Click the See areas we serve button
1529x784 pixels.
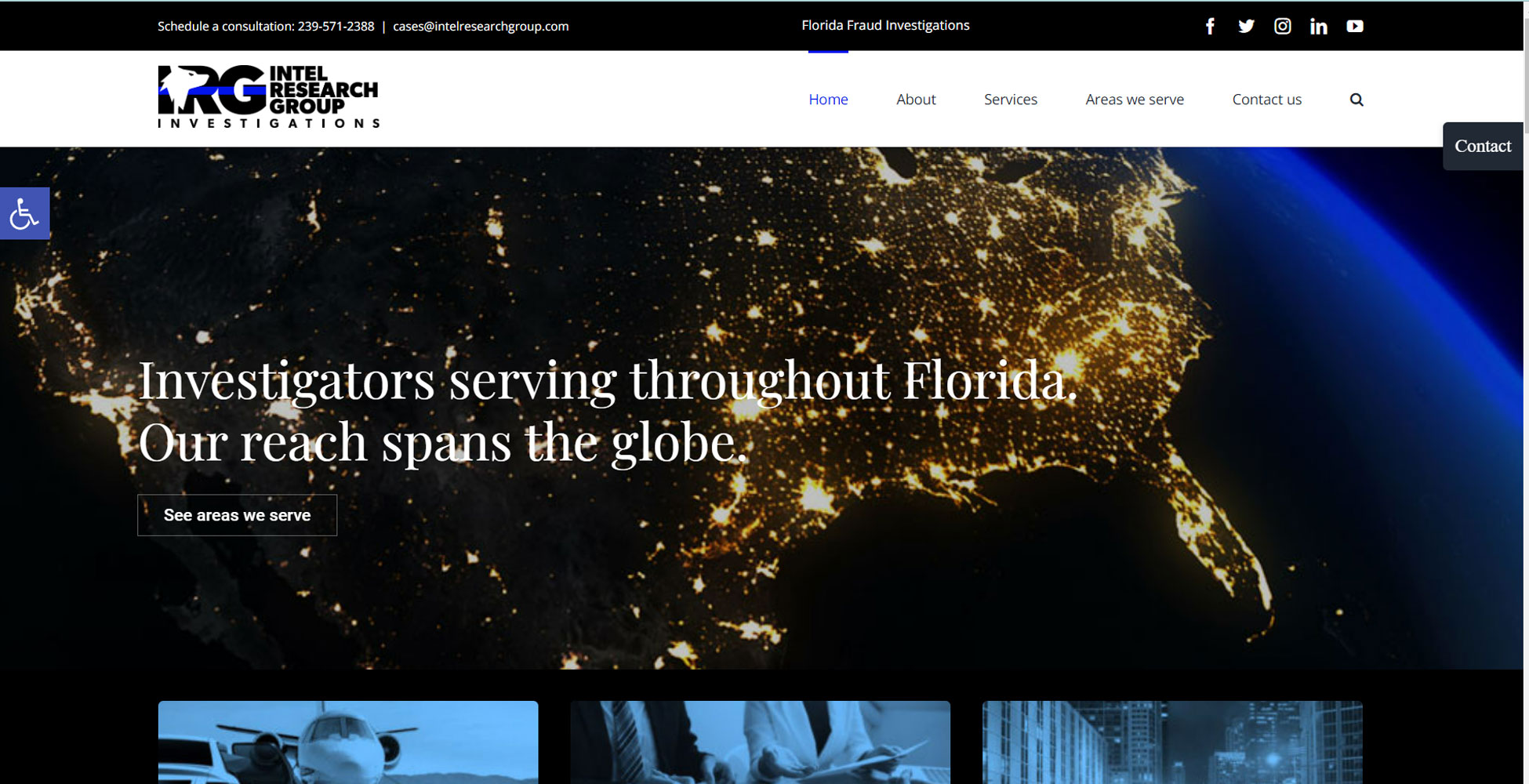coord(237,515)
